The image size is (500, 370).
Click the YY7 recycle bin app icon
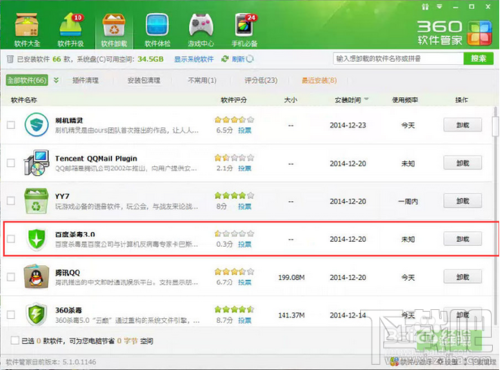[36, 201]
